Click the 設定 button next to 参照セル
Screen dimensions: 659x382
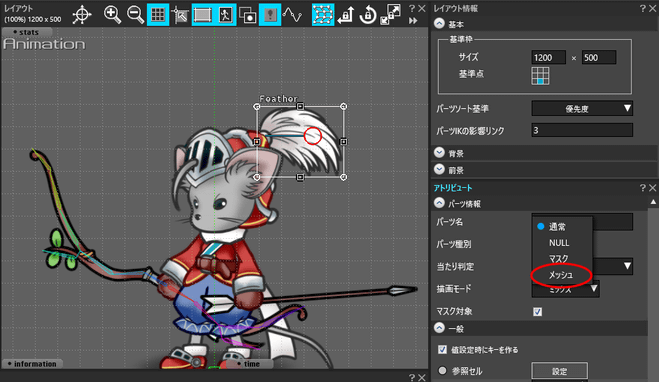[x=559, y=371]
